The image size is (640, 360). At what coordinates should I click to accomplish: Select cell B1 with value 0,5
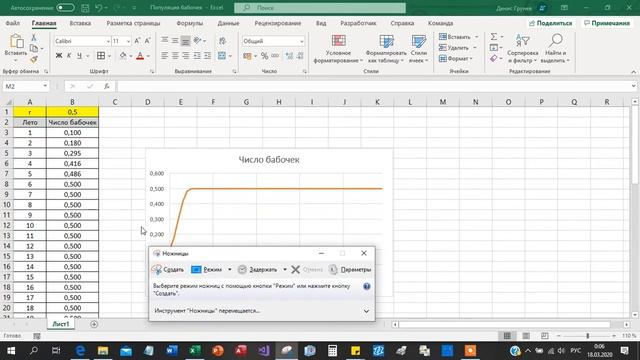click(x=72, y=112)
